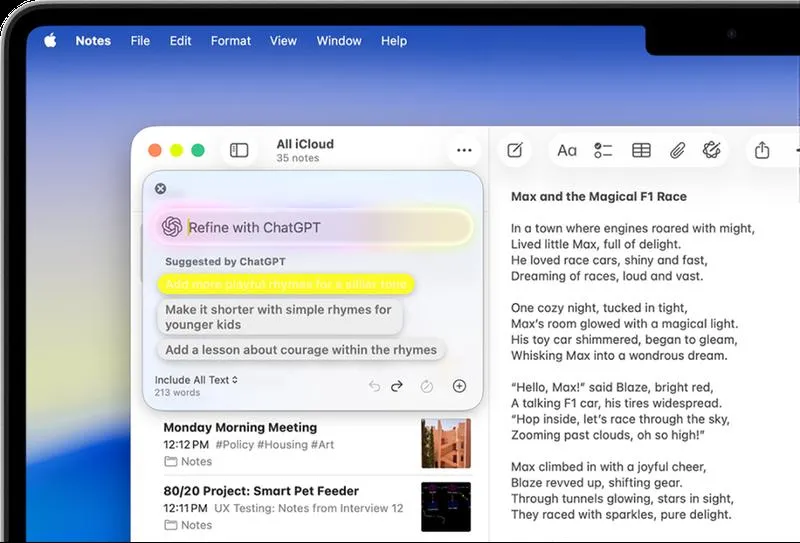Click the share icon in toolbar
The image size is (800, 543).
pos(762,150)
